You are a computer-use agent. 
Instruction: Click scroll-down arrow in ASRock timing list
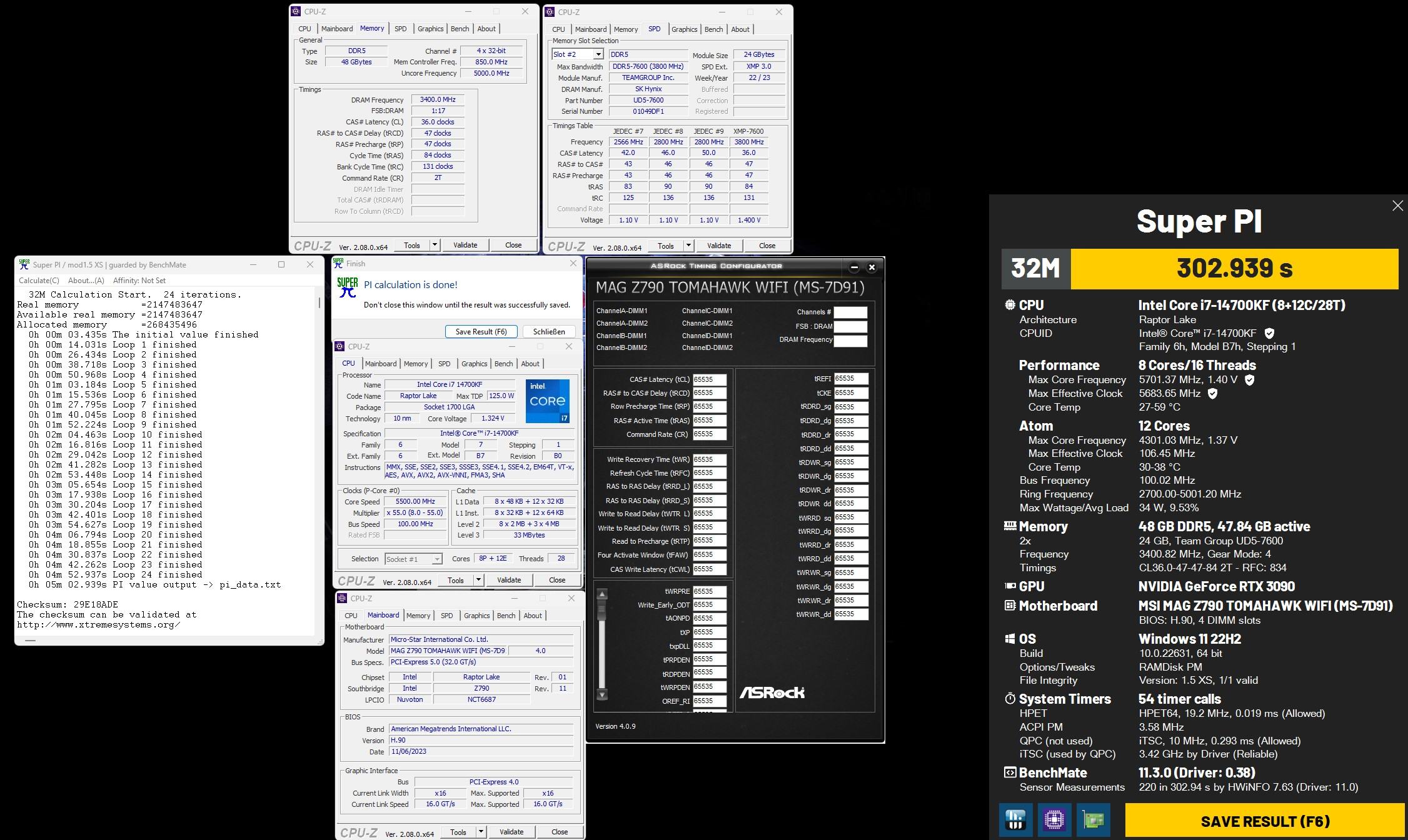[602, 694]
